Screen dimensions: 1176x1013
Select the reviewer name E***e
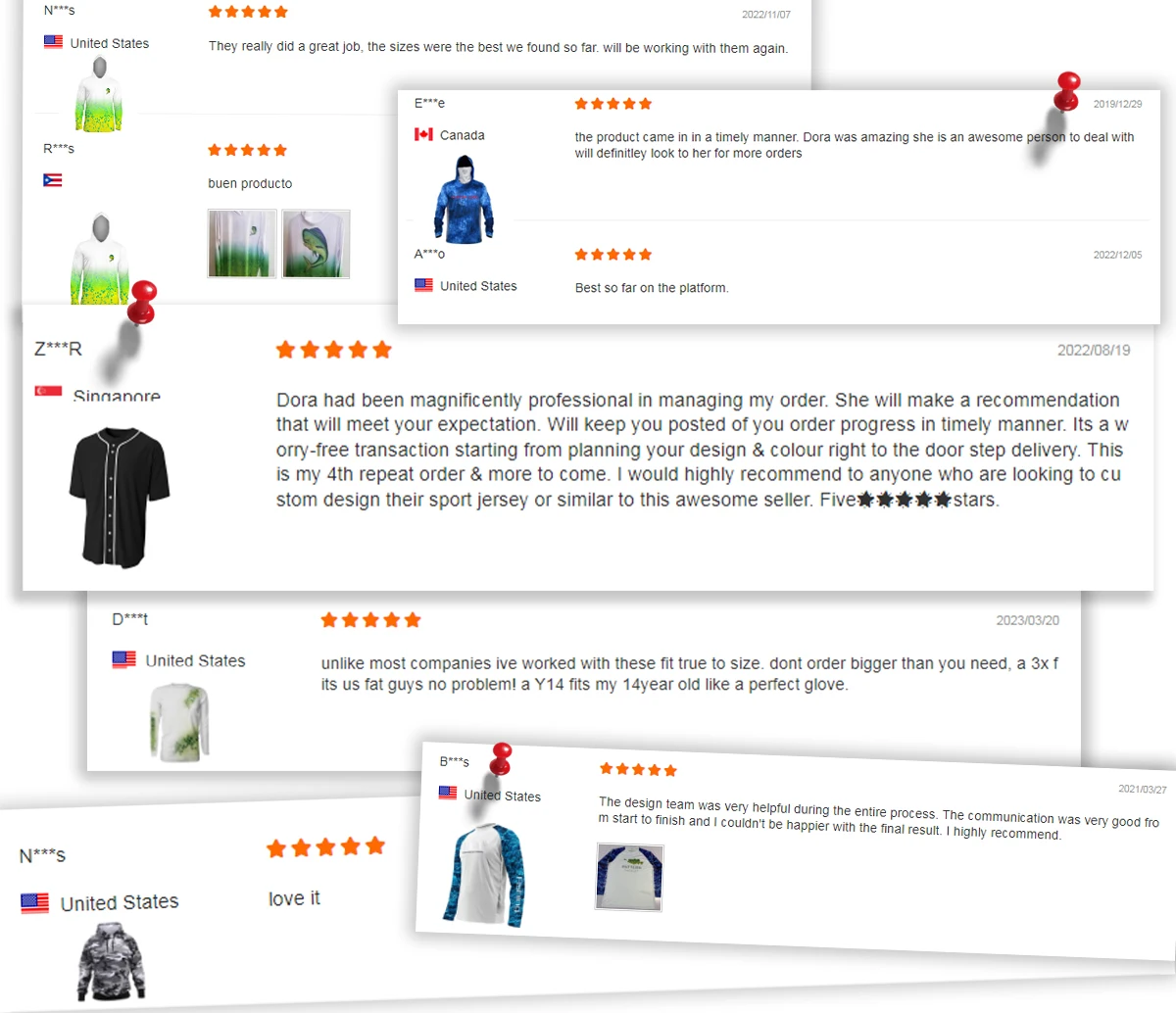pos(429,103)
